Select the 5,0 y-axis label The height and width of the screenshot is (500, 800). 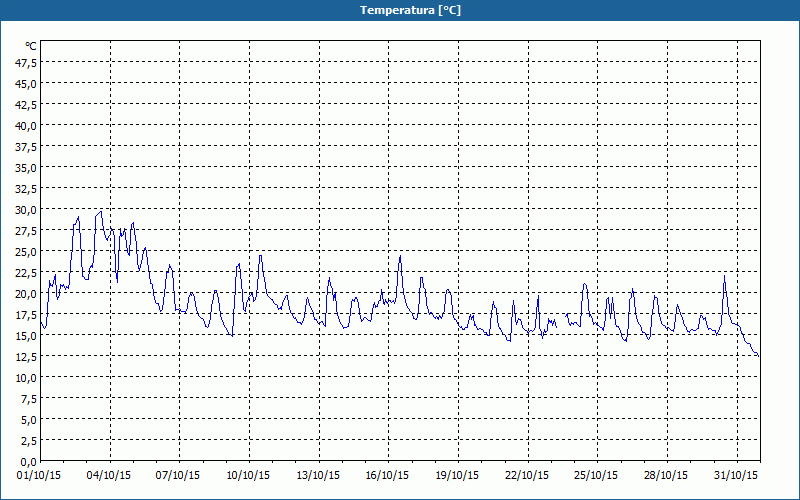(x=29, y=420)
